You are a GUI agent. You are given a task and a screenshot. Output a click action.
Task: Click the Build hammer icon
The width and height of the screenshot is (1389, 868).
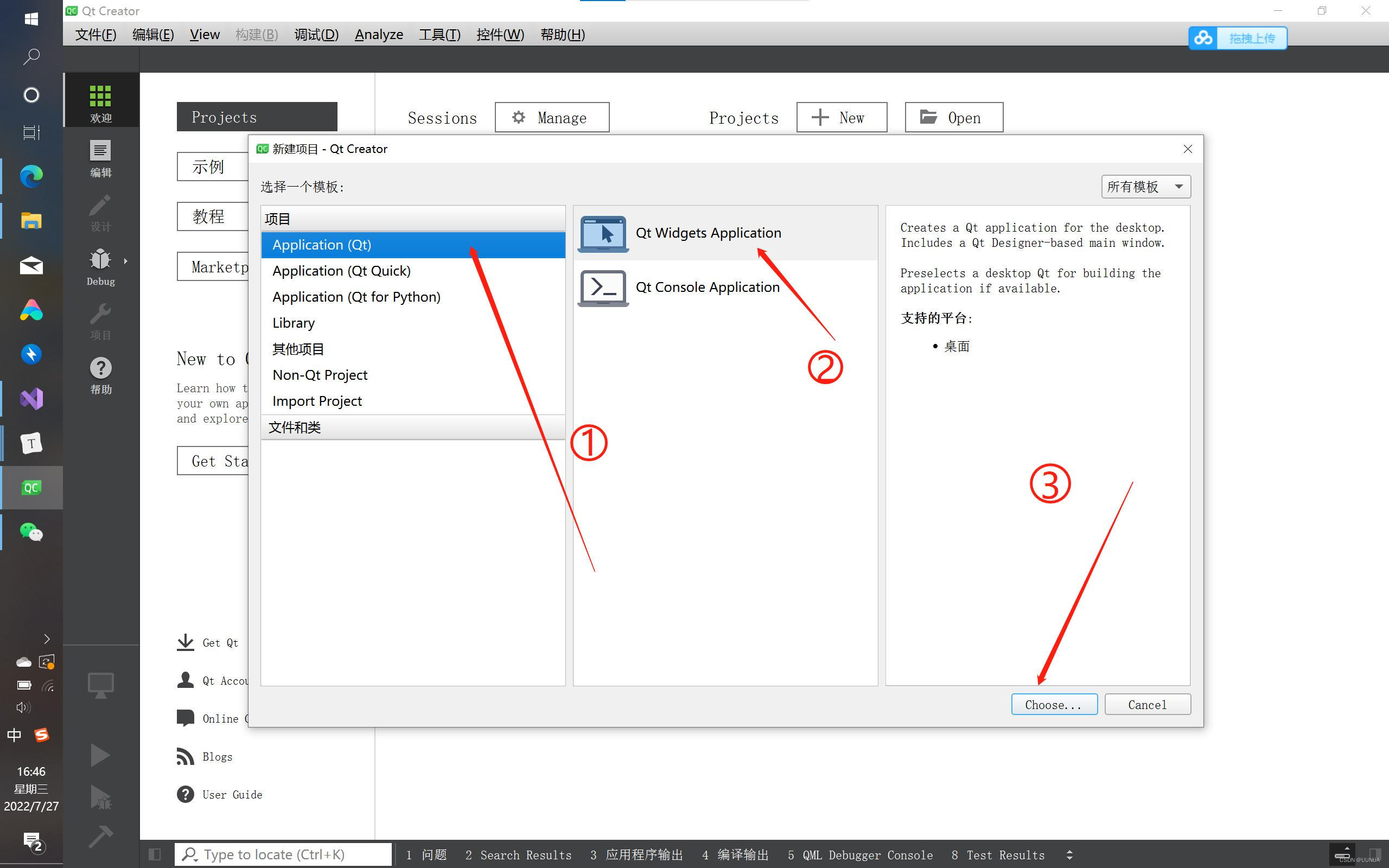(100, 836)
